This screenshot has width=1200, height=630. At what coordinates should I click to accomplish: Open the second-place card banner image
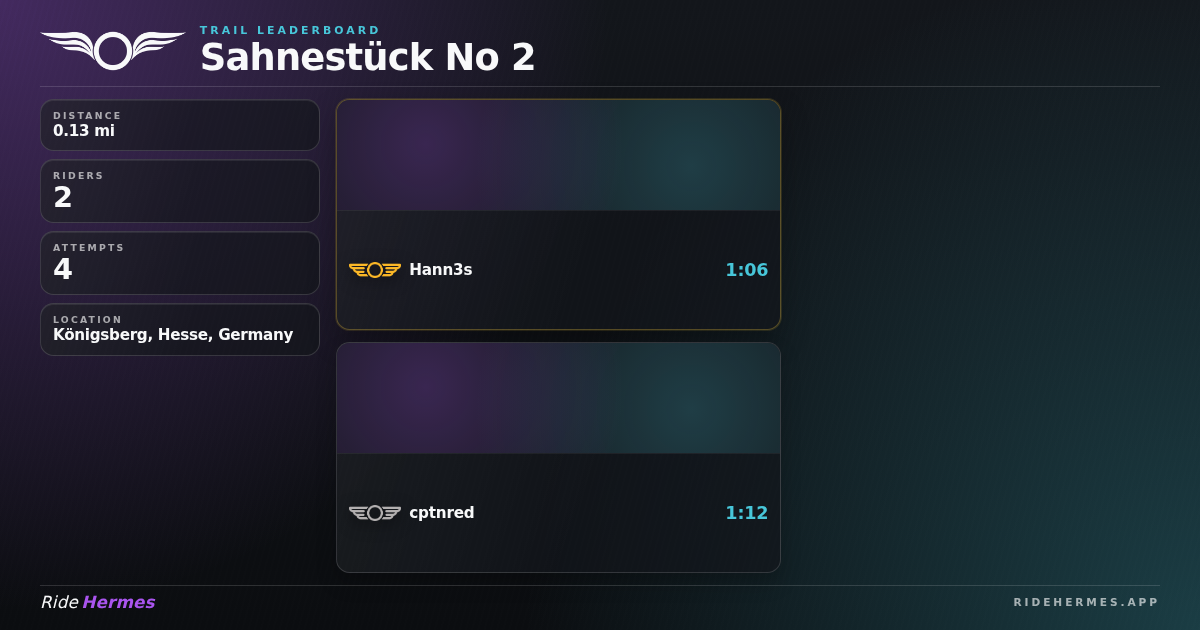point(558,398)
